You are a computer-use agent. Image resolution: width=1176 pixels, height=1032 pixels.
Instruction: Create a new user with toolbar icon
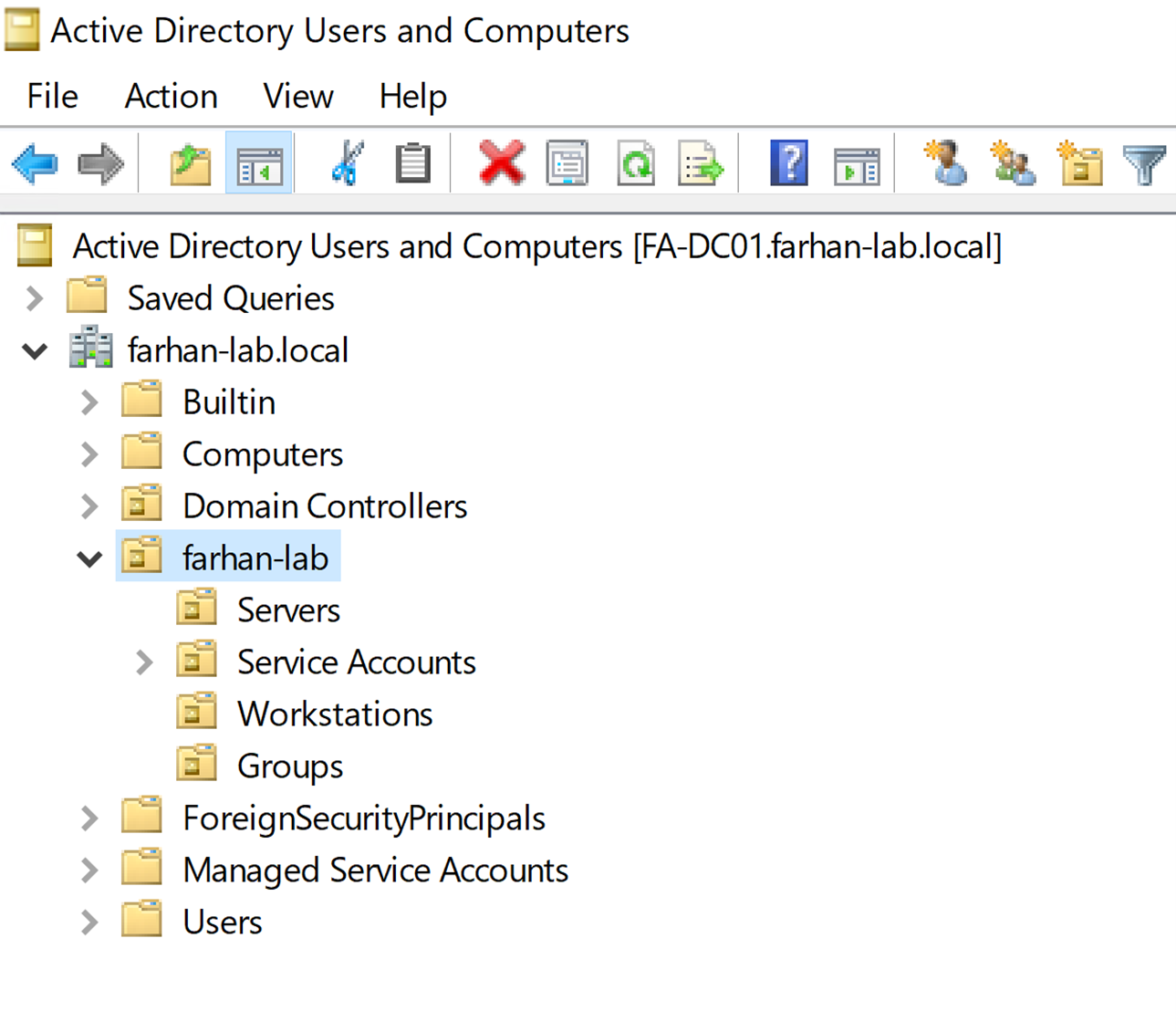pyautogui.click(x=945, y=164)
